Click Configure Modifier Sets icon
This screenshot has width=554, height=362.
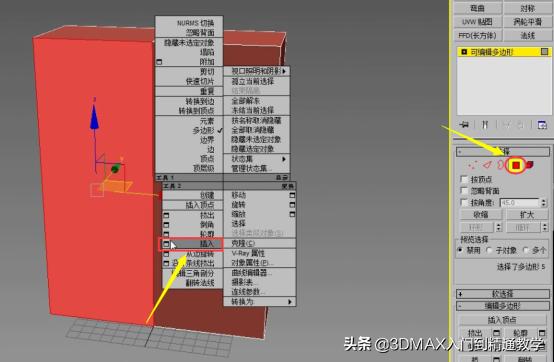click(542, 125)
